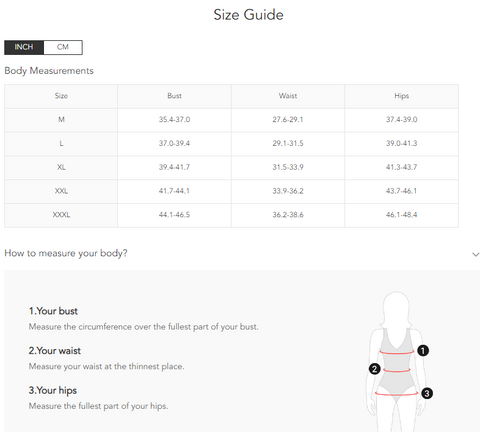480x432 pixels.
Task: Click the number 2 waist marker
Action: [375, 369]
